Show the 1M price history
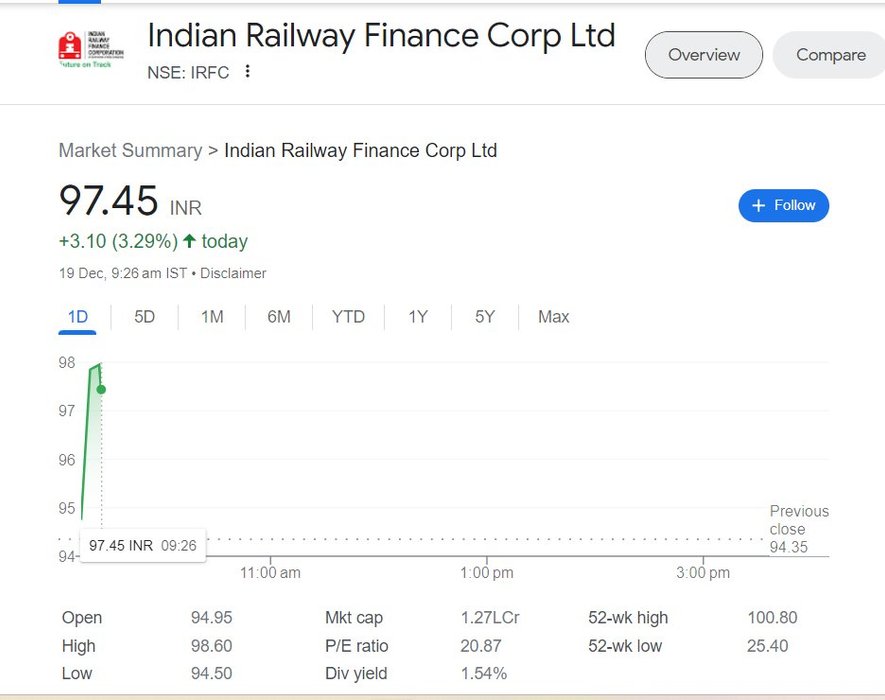Screen dimensions: 885x700 pos(212,317)
